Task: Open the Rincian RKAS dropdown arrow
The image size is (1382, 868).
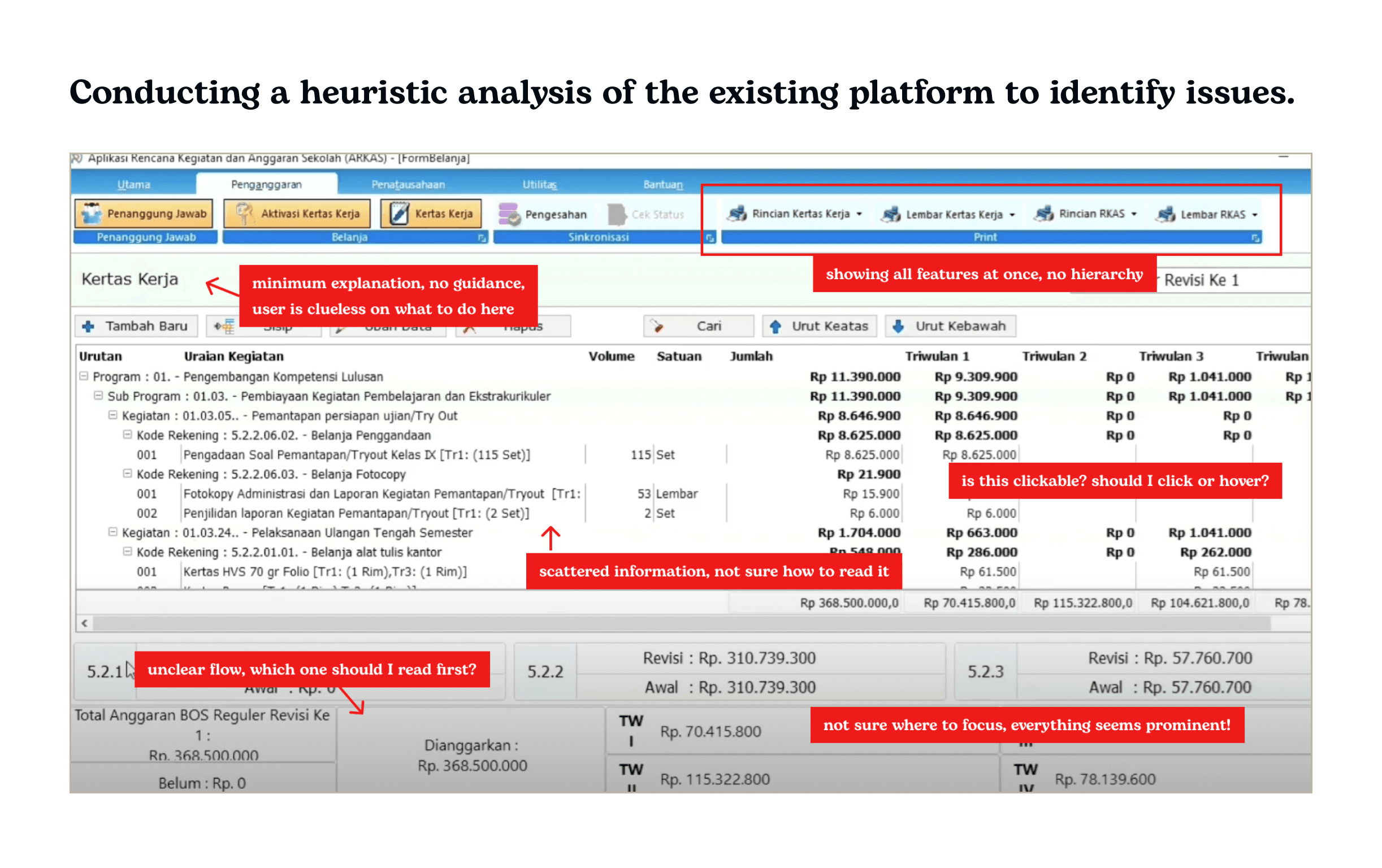Action: [x=1134, y=214]
